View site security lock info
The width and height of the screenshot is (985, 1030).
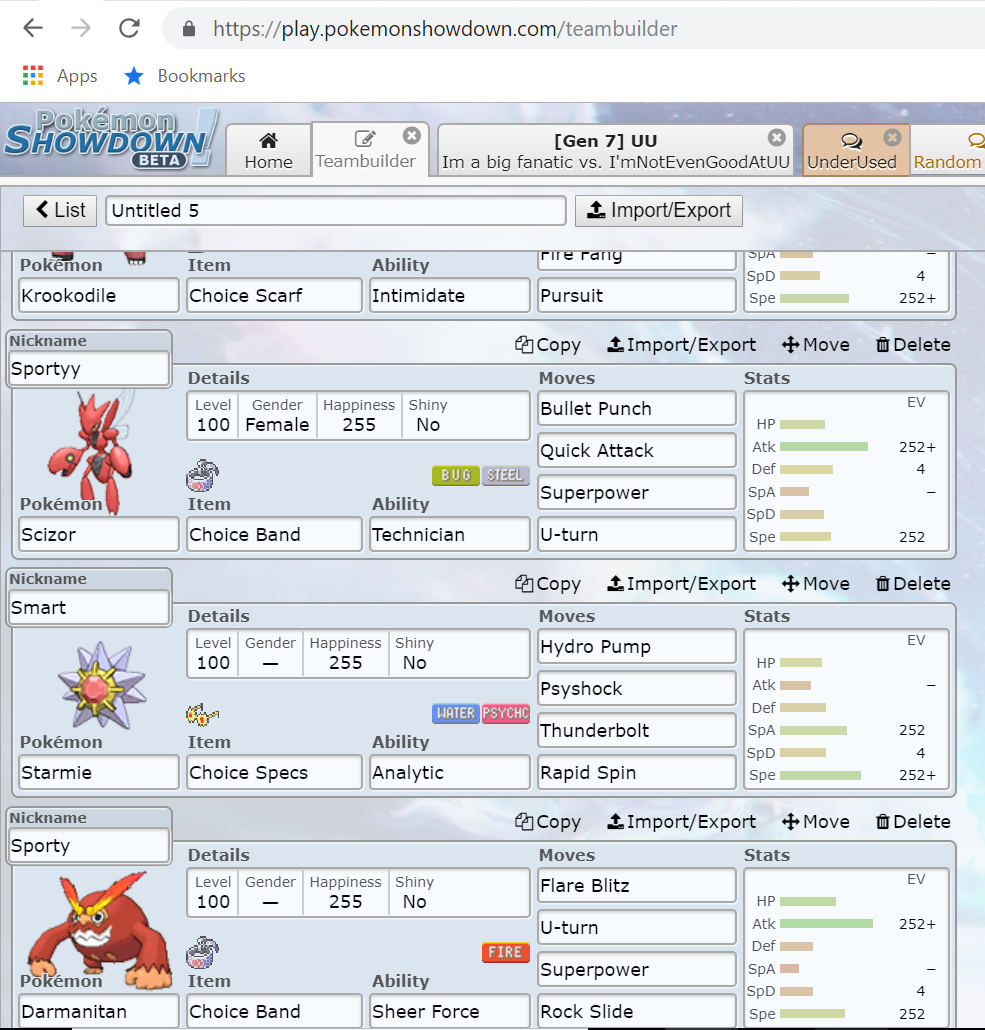click(x=189, y=28)
